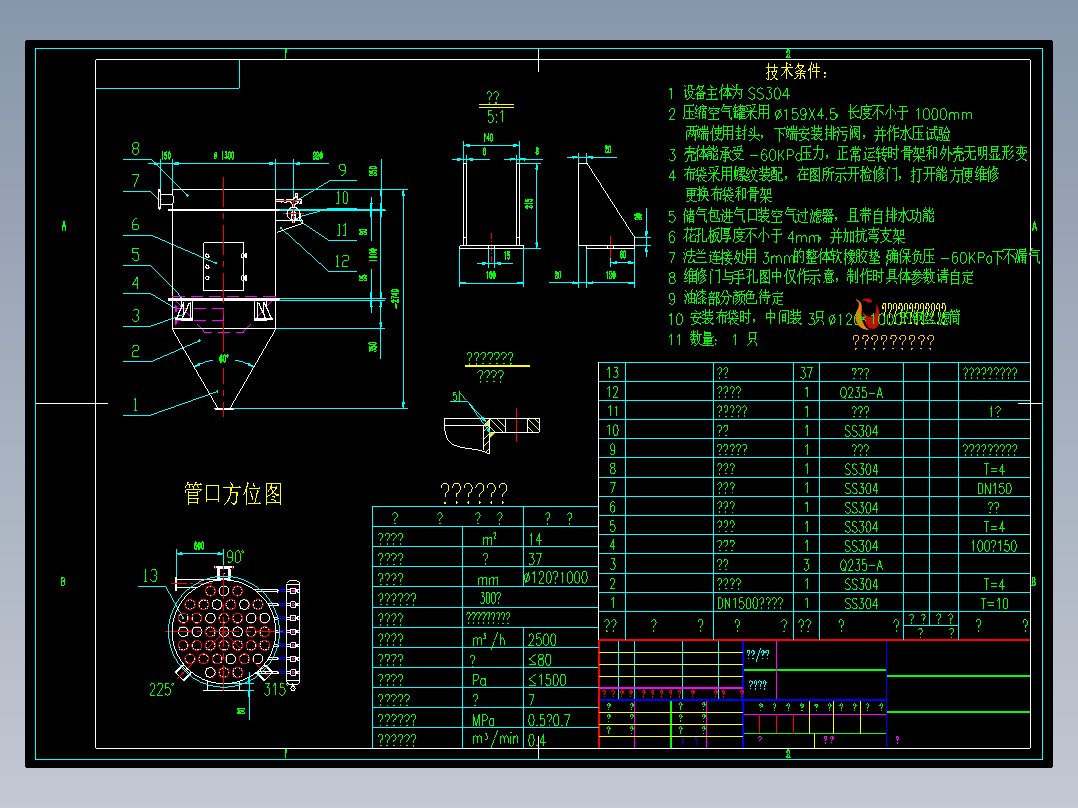Select the 60° hopper angle dimension
This screenshot has height=808, width=1078.
223,359
